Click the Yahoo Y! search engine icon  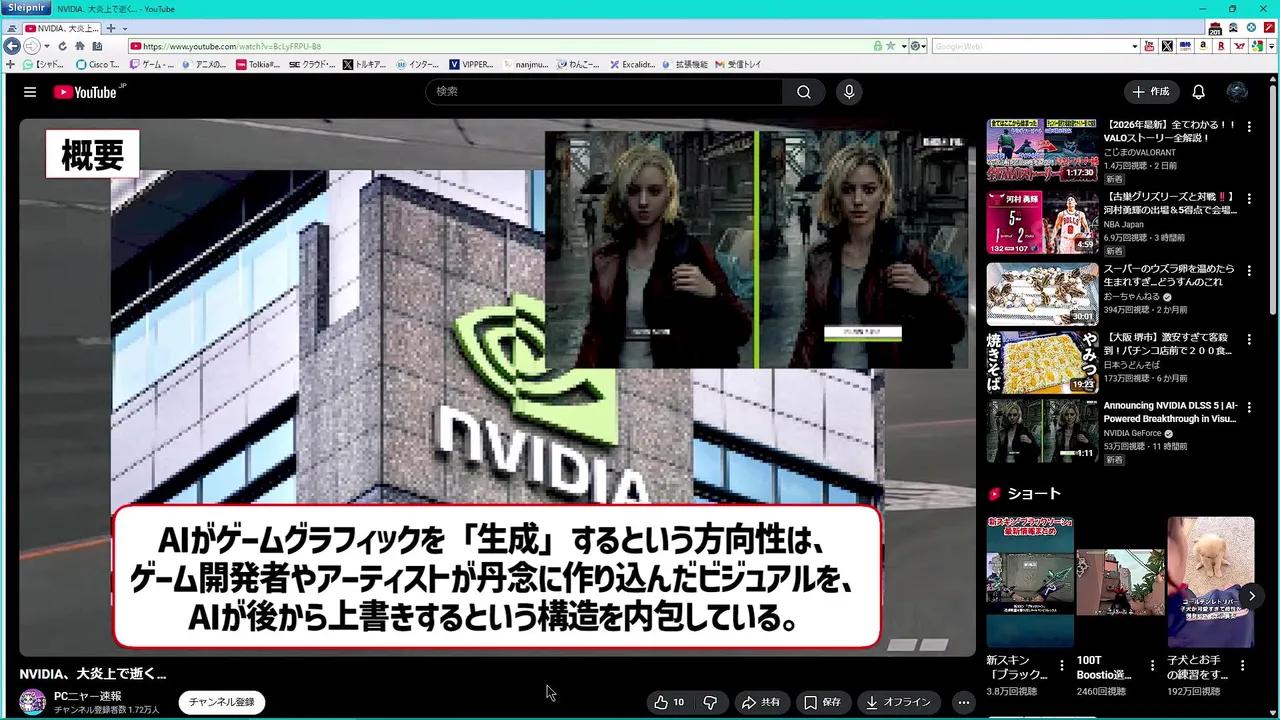click(x=1240, y=46)
